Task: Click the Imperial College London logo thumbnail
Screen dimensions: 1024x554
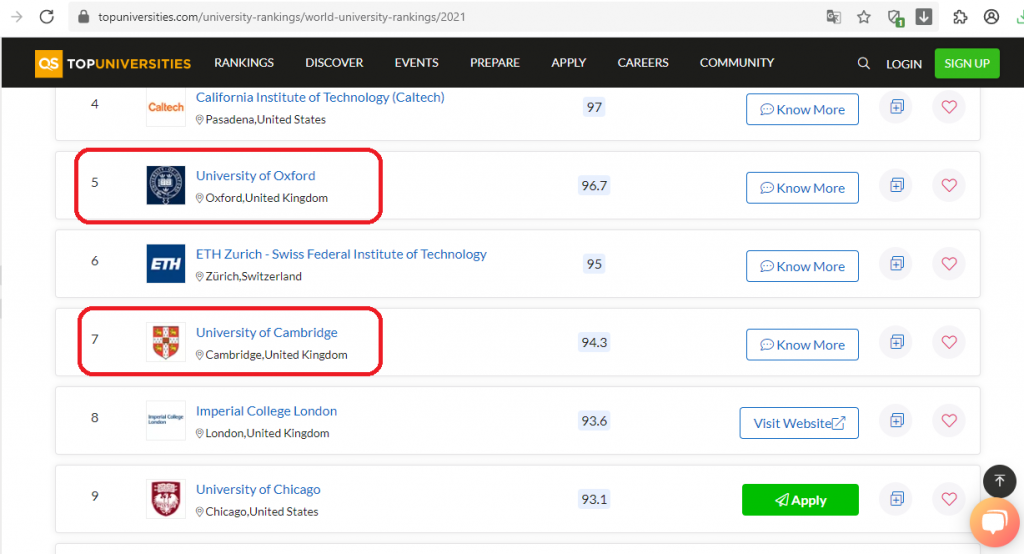Action: [166, 420]
